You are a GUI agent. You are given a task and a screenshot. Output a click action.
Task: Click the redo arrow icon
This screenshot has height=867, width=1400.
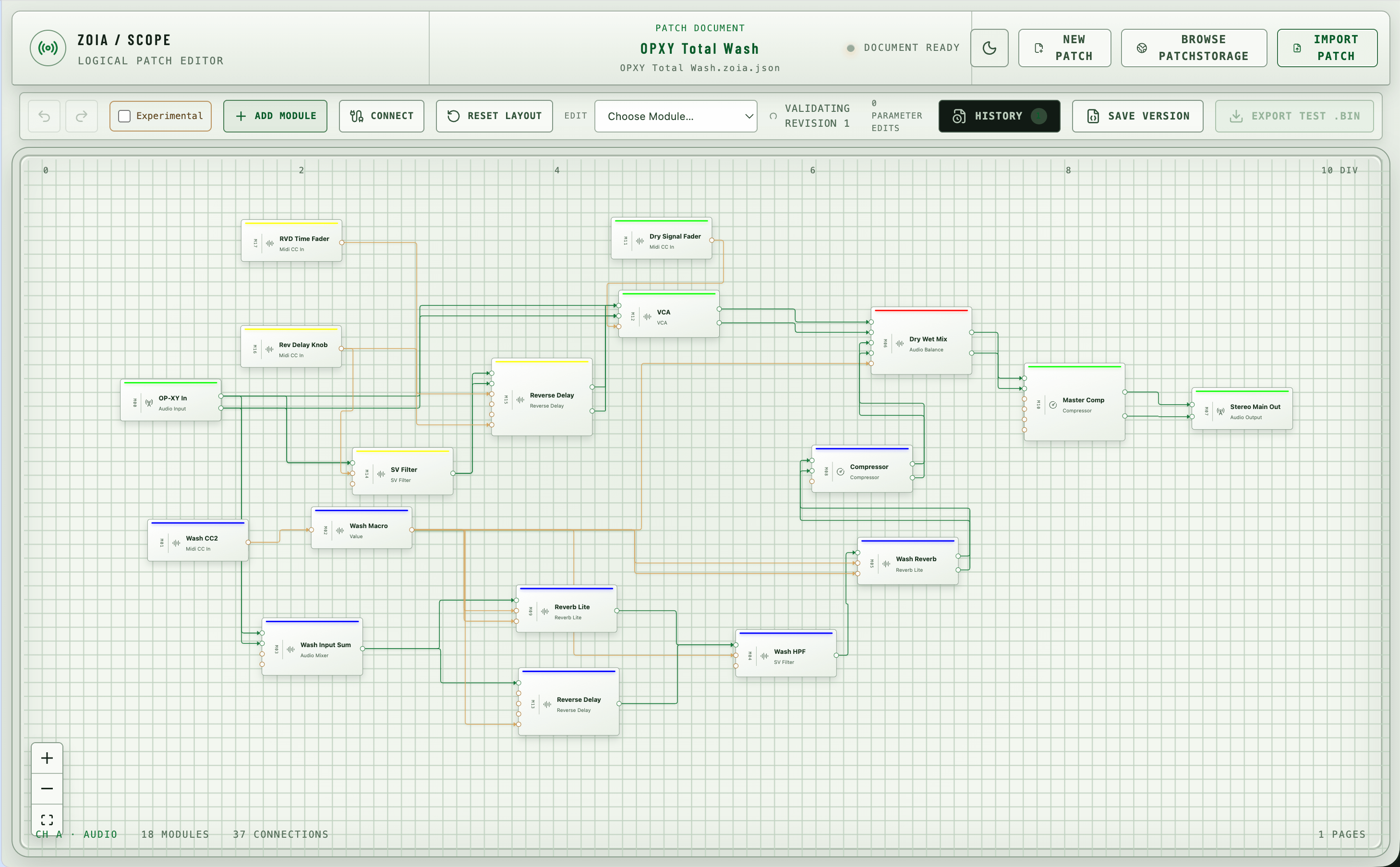point(82,116)
